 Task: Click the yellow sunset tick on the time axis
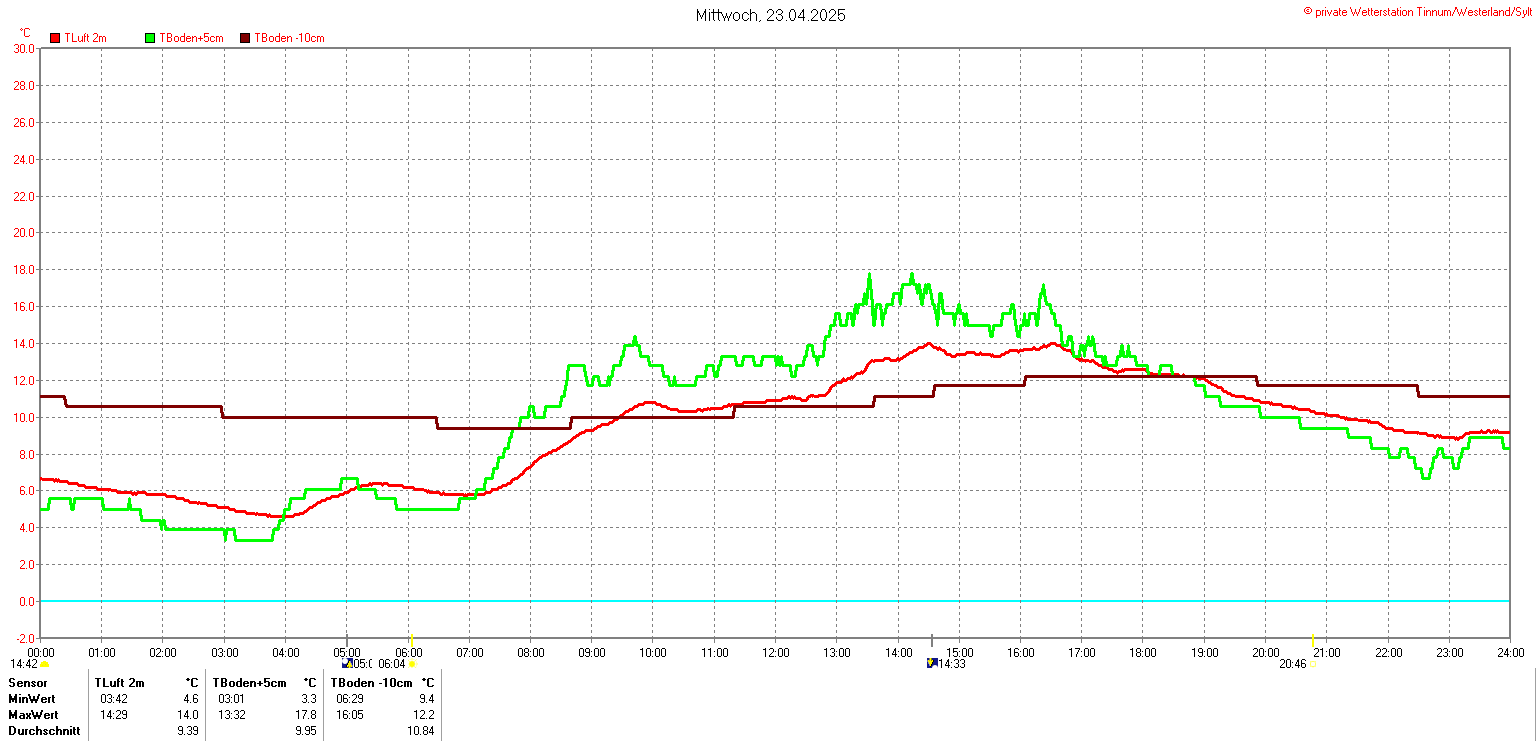point(1312,640)
